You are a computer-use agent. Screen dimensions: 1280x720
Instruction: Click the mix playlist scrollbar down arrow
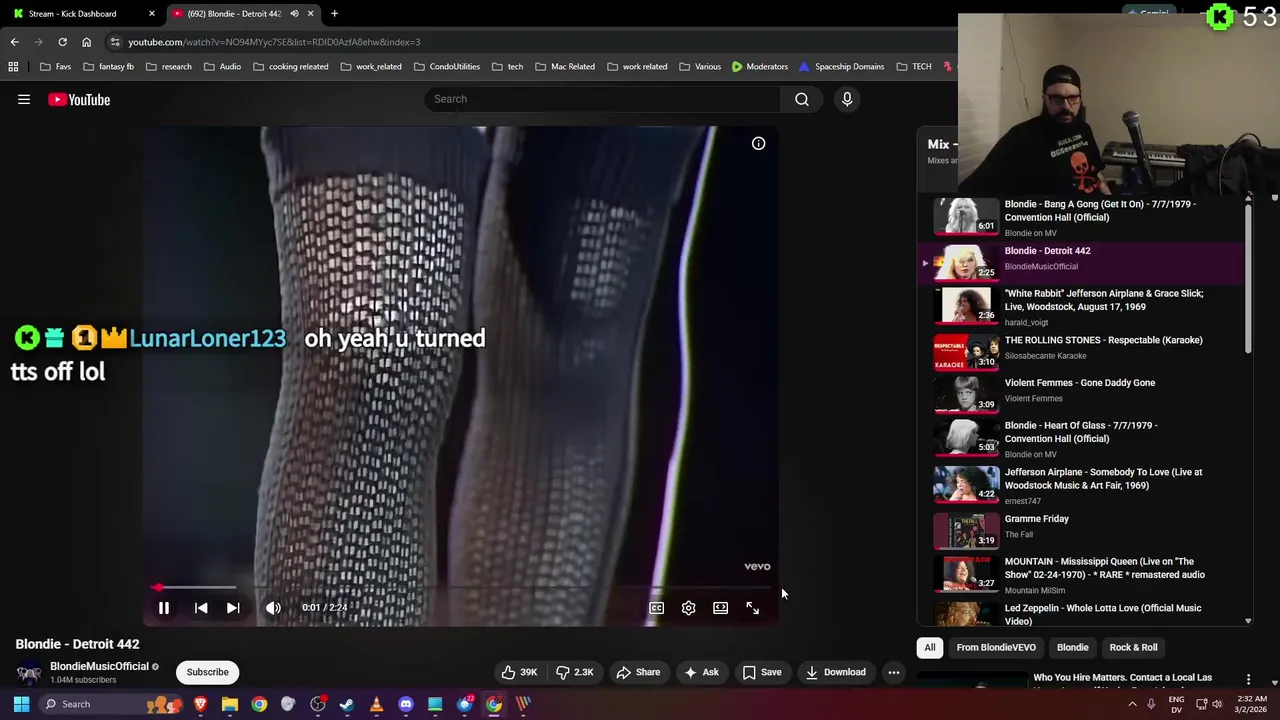[1248, 621]
